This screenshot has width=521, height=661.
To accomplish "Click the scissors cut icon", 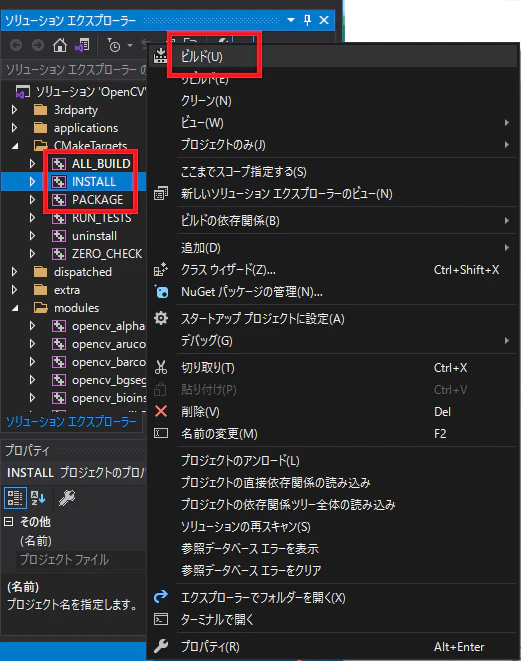I will tap(161, 368).
